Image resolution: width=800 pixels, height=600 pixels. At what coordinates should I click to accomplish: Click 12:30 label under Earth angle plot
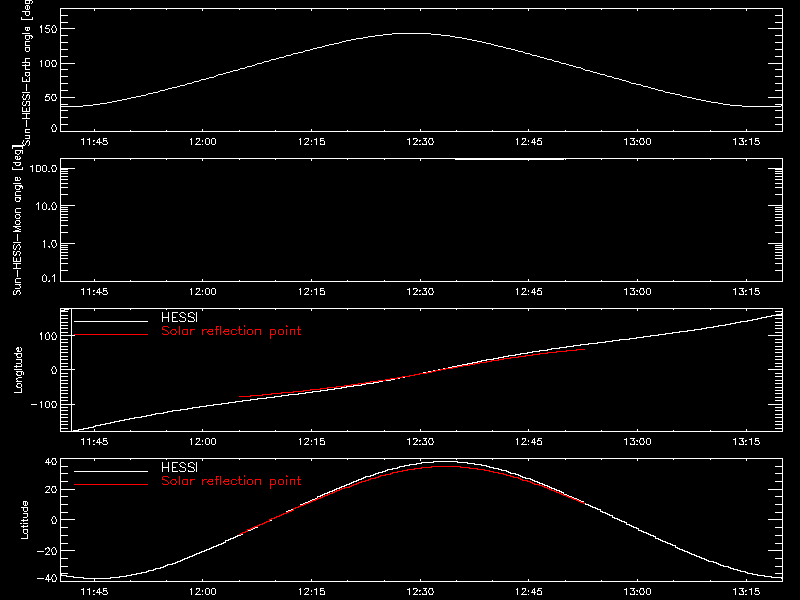(x=420, y=142)
